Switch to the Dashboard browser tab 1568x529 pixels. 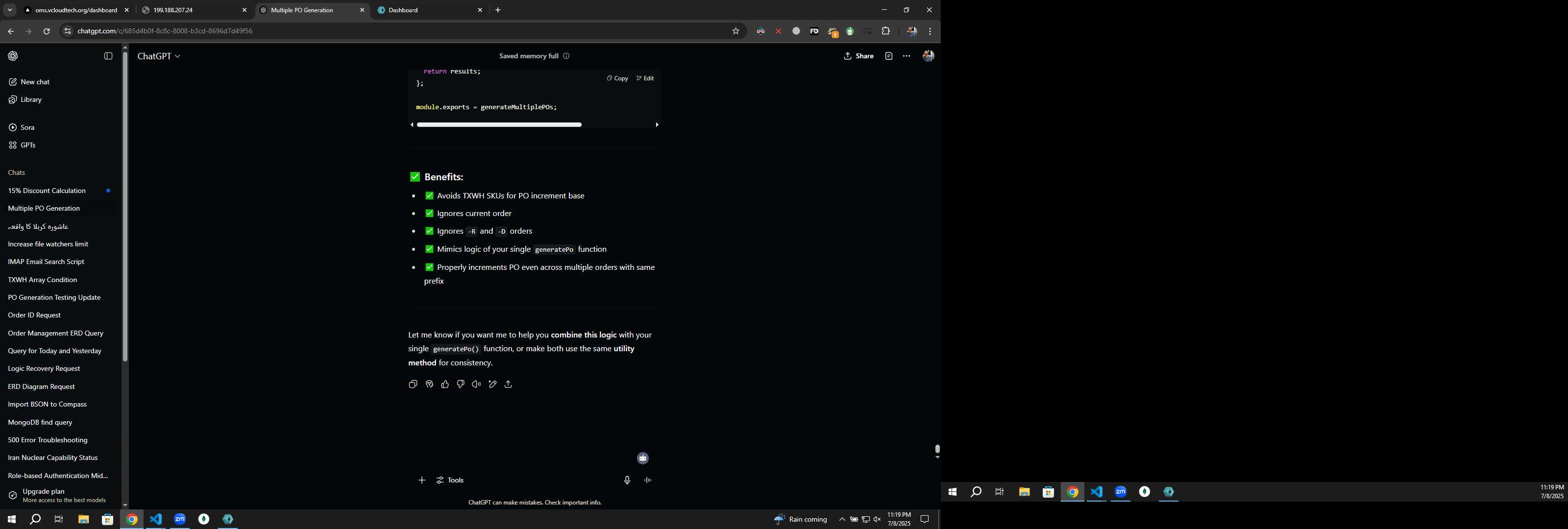click(x=429, y=10)
